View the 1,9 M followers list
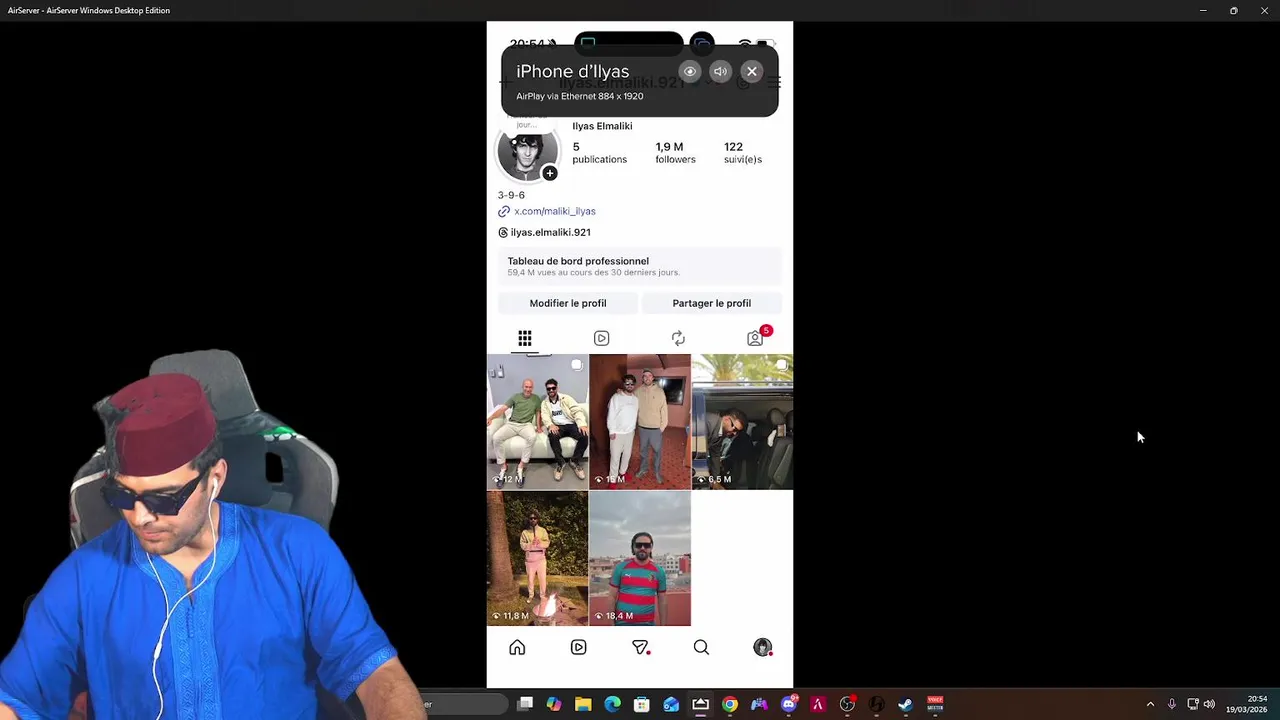This screenshot has width=1280, height=720. 675,153
